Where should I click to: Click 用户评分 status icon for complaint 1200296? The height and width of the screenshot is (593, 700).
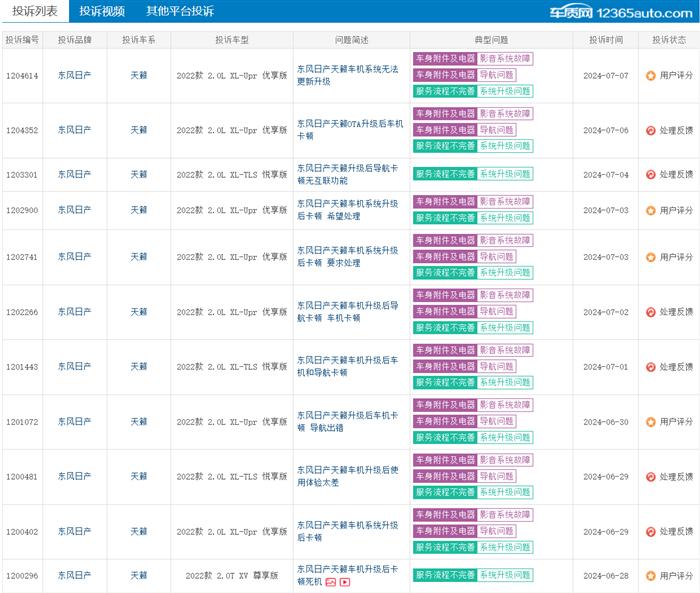pos(650,576)
